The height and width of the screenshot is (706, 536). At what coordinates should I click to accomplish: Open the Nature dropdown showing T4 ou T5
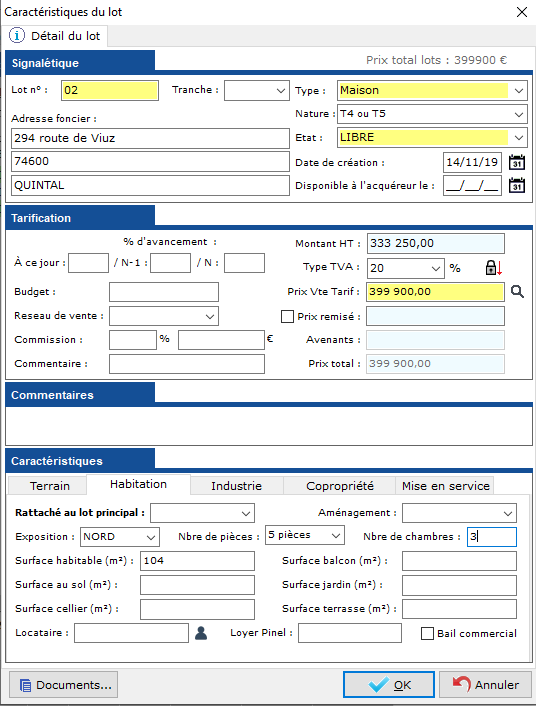click(x=432, y=114)
